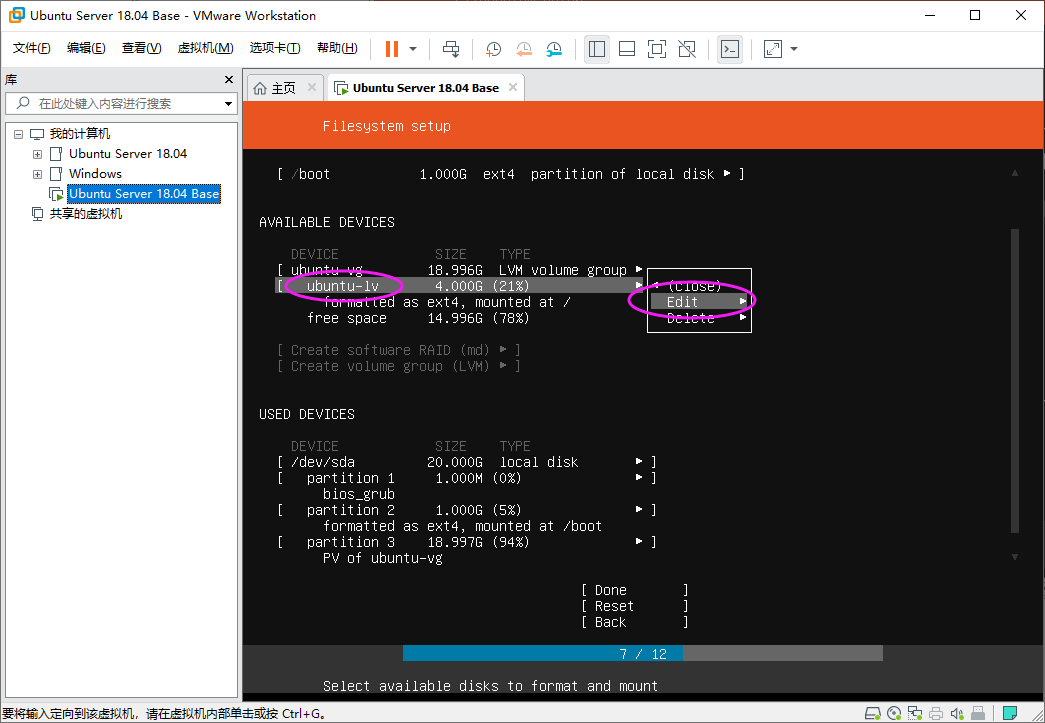Click Create software RAID (md) option
Screen dimensions: 1045x723
(x=399, y=350)
